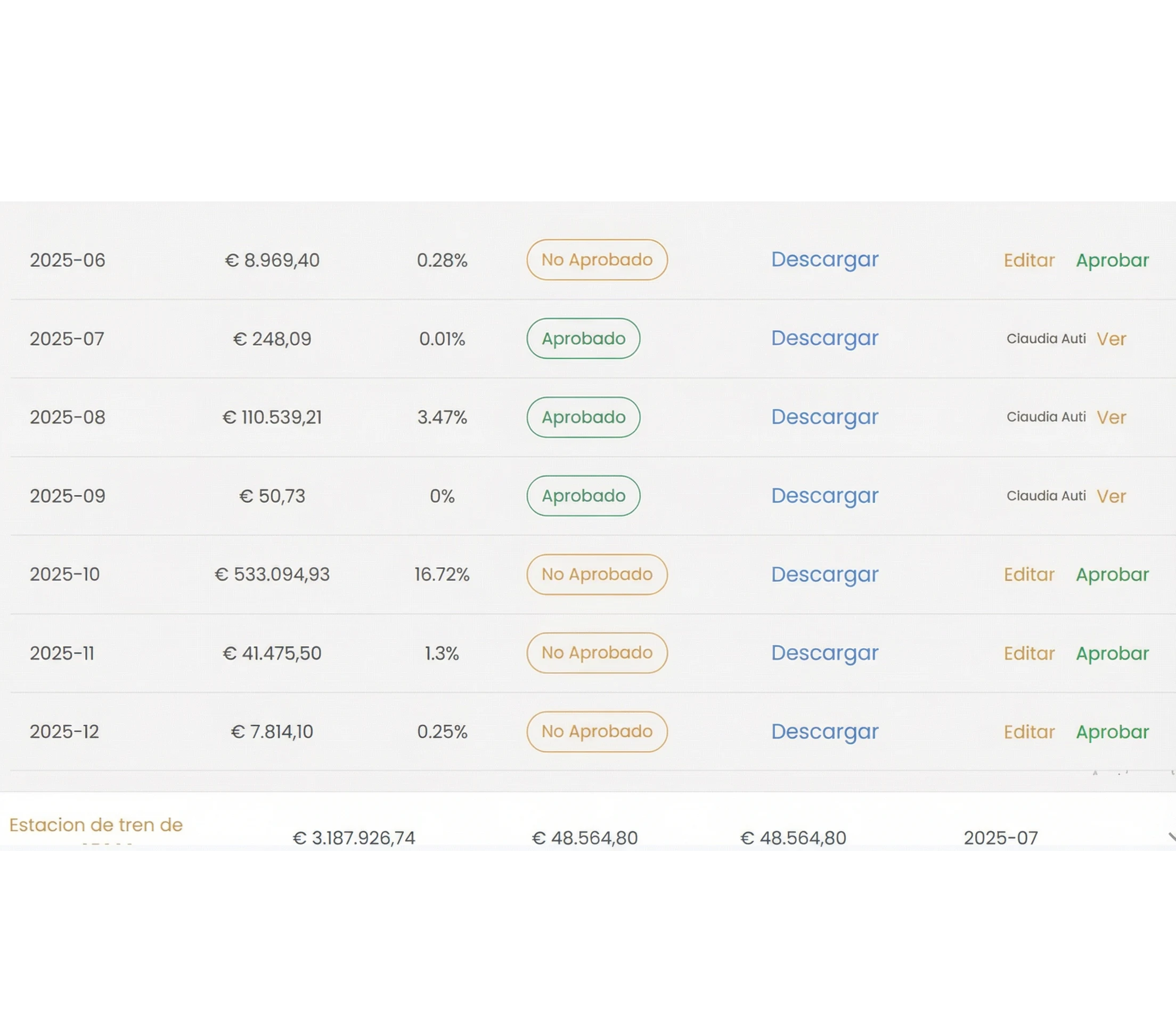Click Editar for 2025-11
This screenshot has height=1023, width=1176.
[1029, 654]
